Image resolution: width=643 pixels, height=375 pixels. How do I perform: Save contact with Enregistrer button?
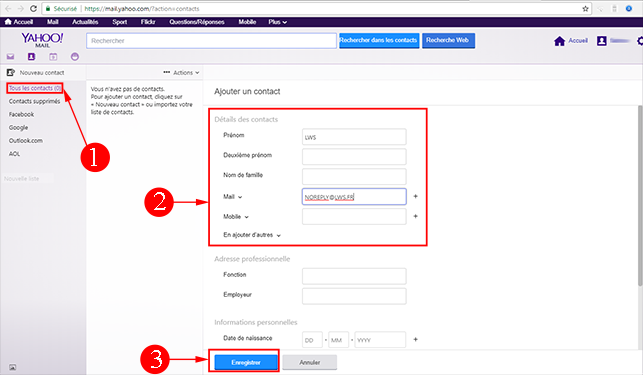tap(246, 362)
